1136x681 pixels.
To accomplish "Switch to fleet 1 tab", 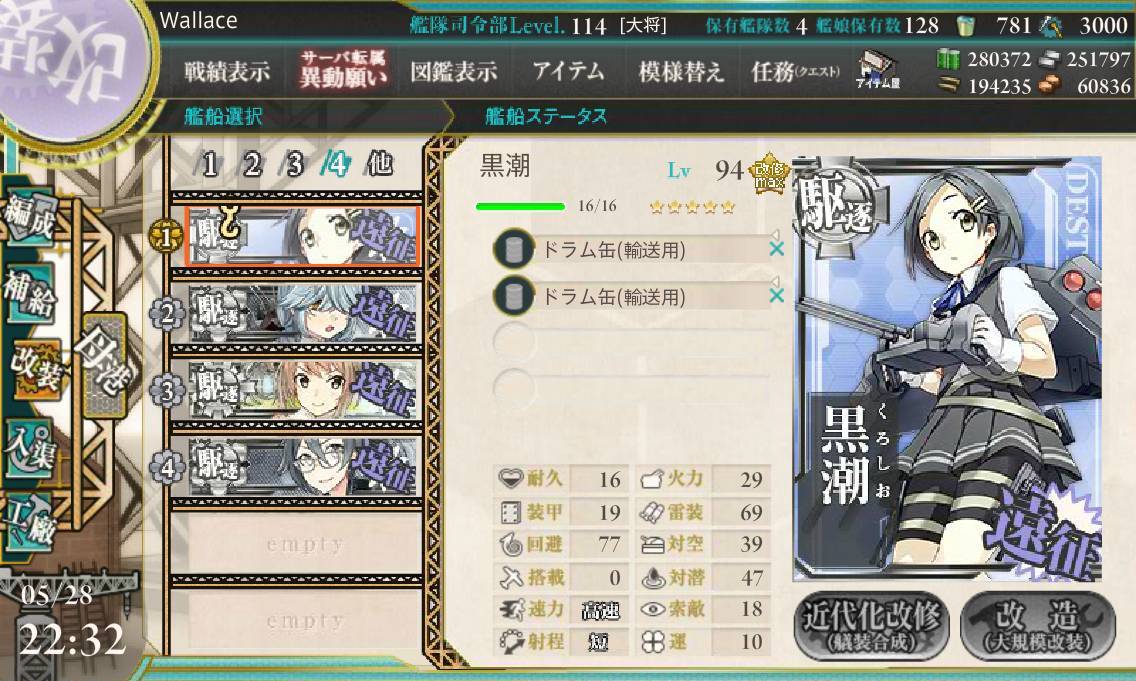I will pyautogui.click(x=210, y=164).
